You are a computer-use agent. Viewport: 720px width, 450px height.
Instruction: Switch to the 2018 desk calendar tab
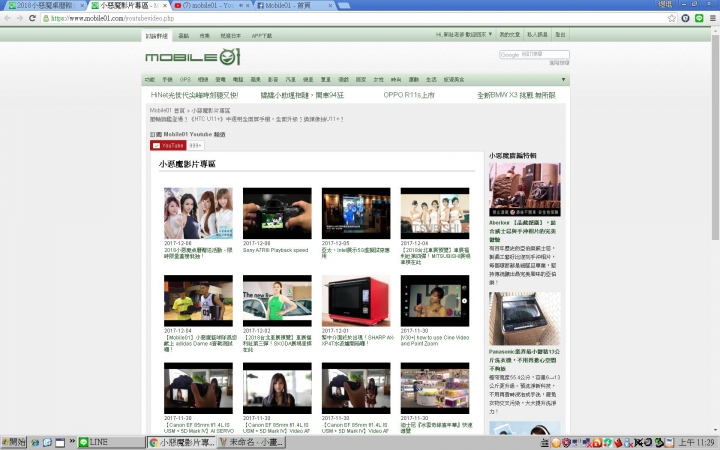point(45,6)
